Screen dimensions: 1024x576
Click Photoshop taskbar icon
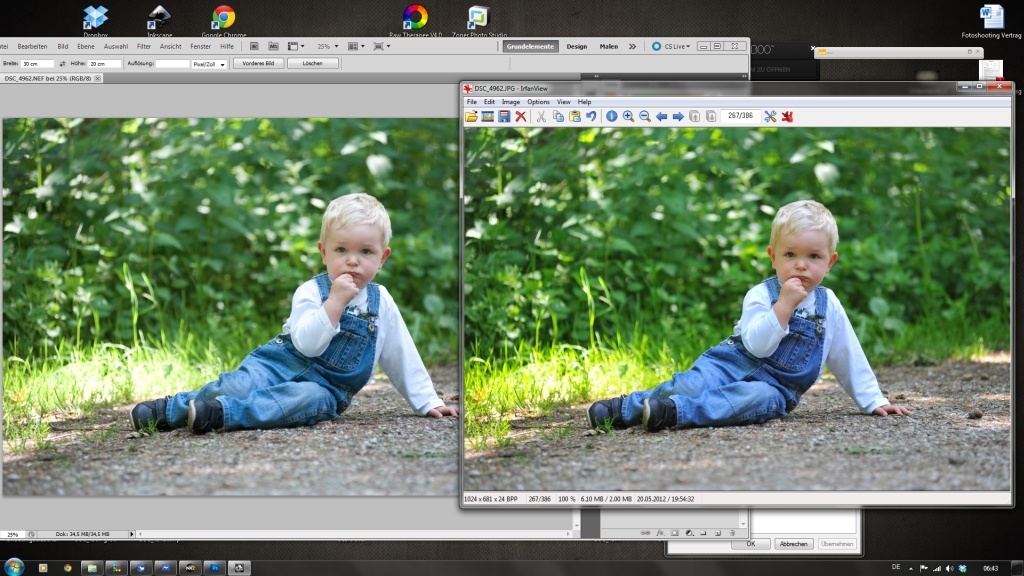pyautogui.click(x=215, y=568)
